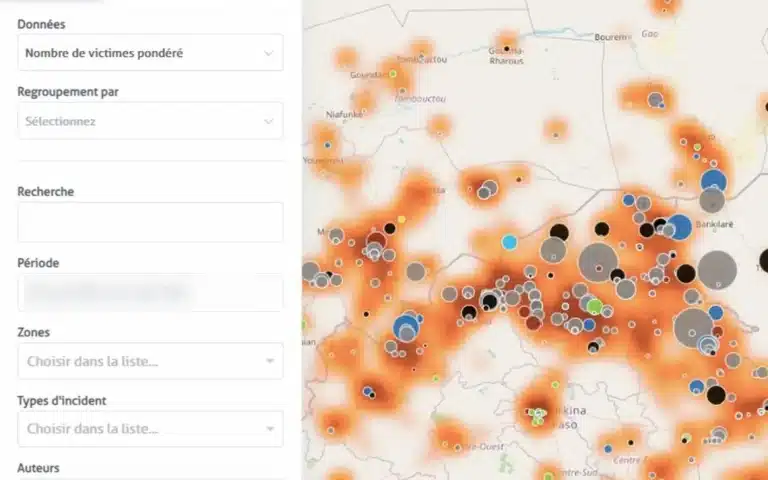Click the large blue marker near Bankilaré
Screen dimensions: 768x480
679,227
